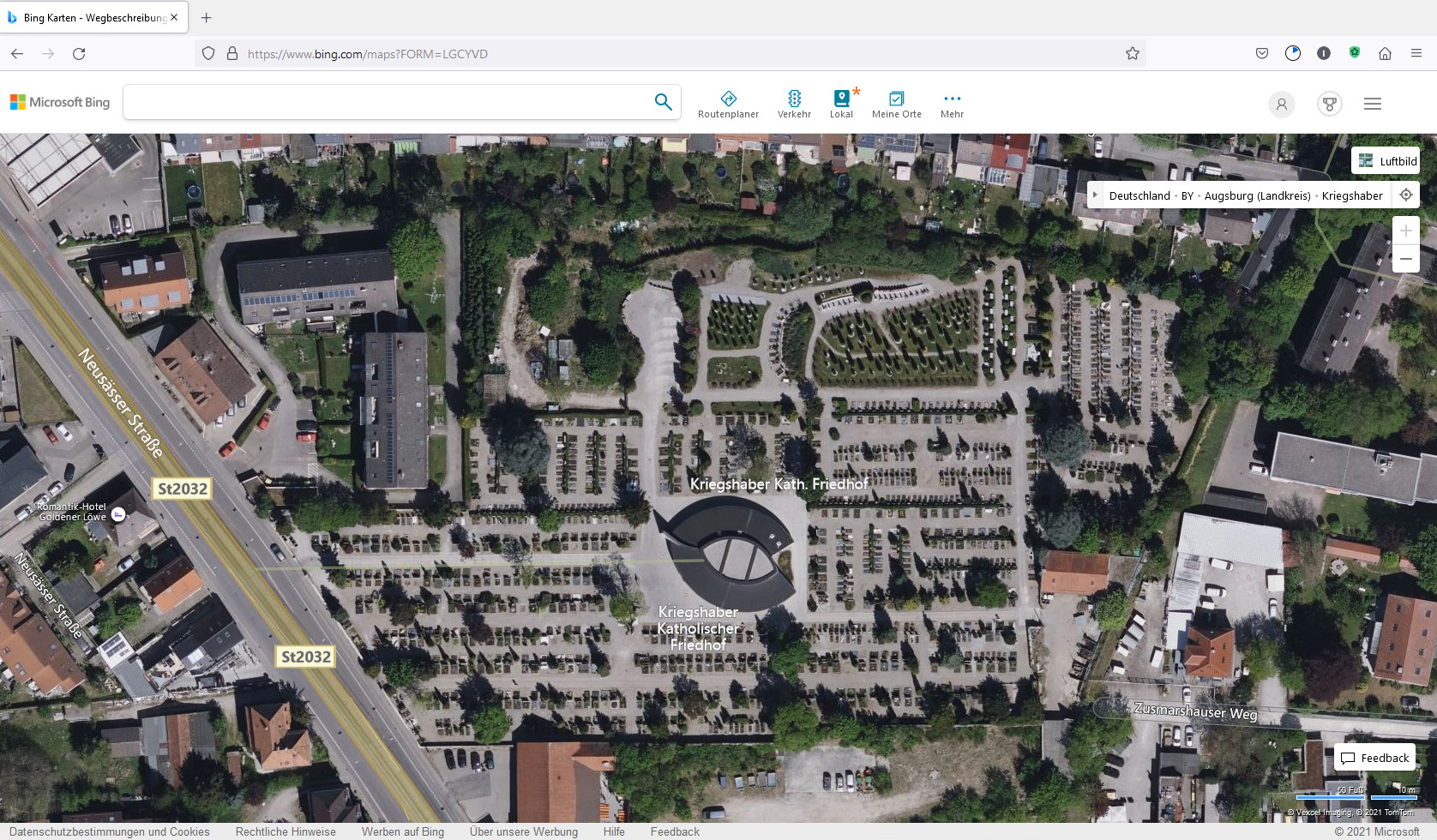Screen dimensions: 1437x840
Task: Open the Routenplaner directions tool
Action: [x=728, y=104]
